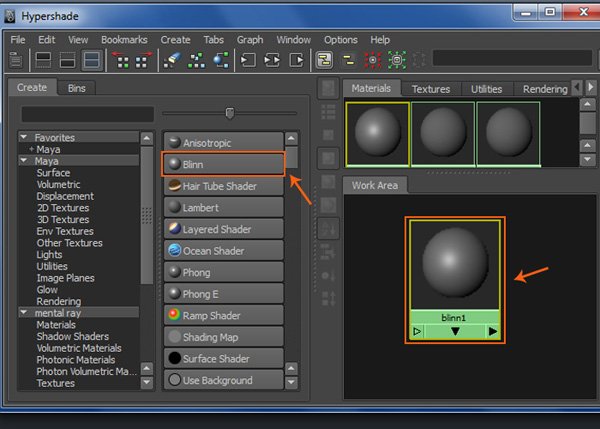Select 2D Textures in the tree

click(63, 208)
